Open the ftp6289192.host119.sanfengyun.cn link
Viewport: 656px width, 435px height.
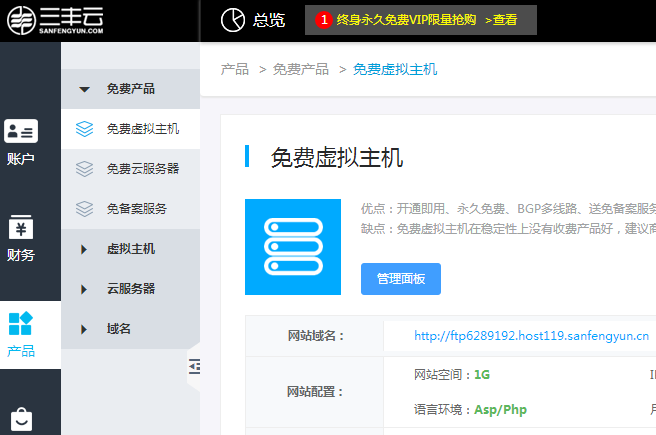[531, 335]
